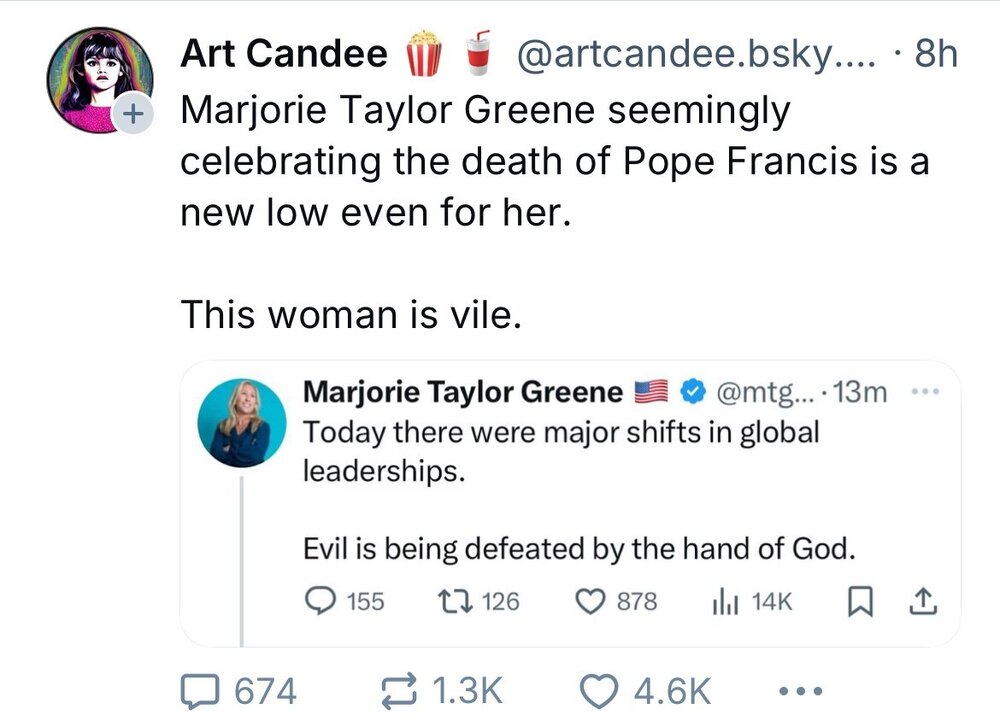Follow Art Candee via the plus badge
Image resolution: width=1000 pixels, height=721 pixels.
[128, 115]
